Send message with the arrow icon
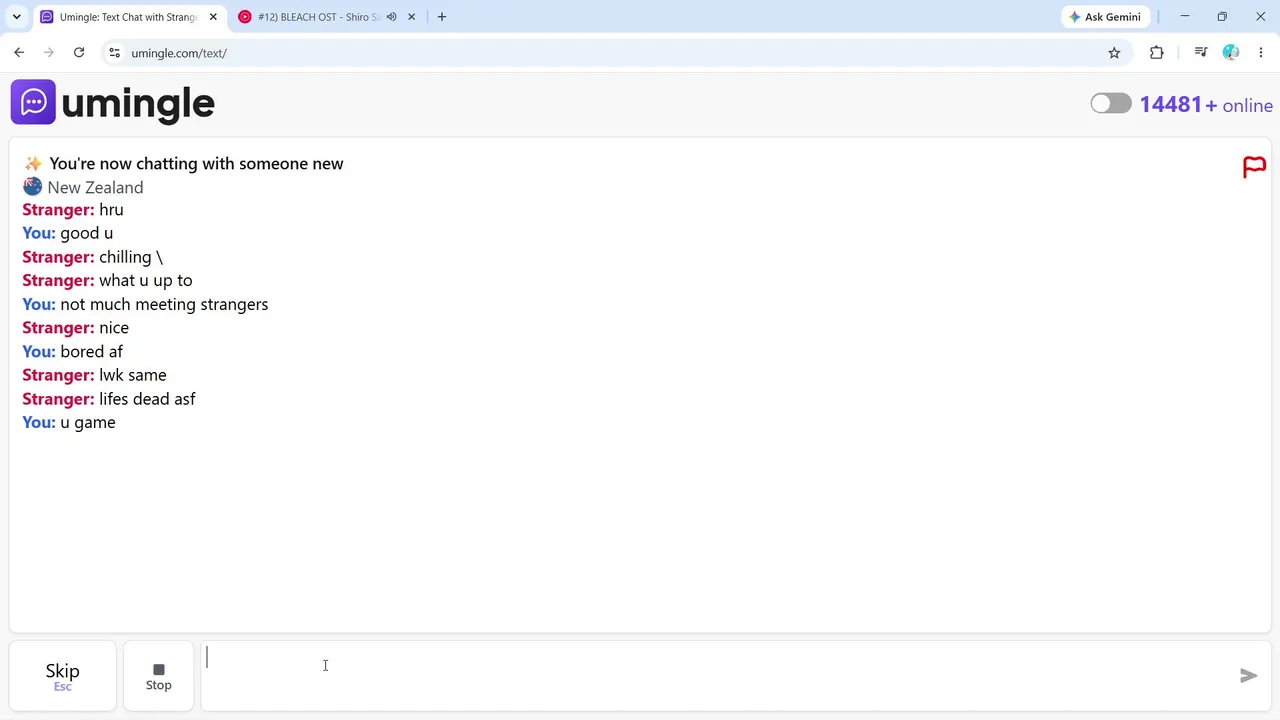The height and width of the screenshot is (720, 1280). (x=1248, y=676)
